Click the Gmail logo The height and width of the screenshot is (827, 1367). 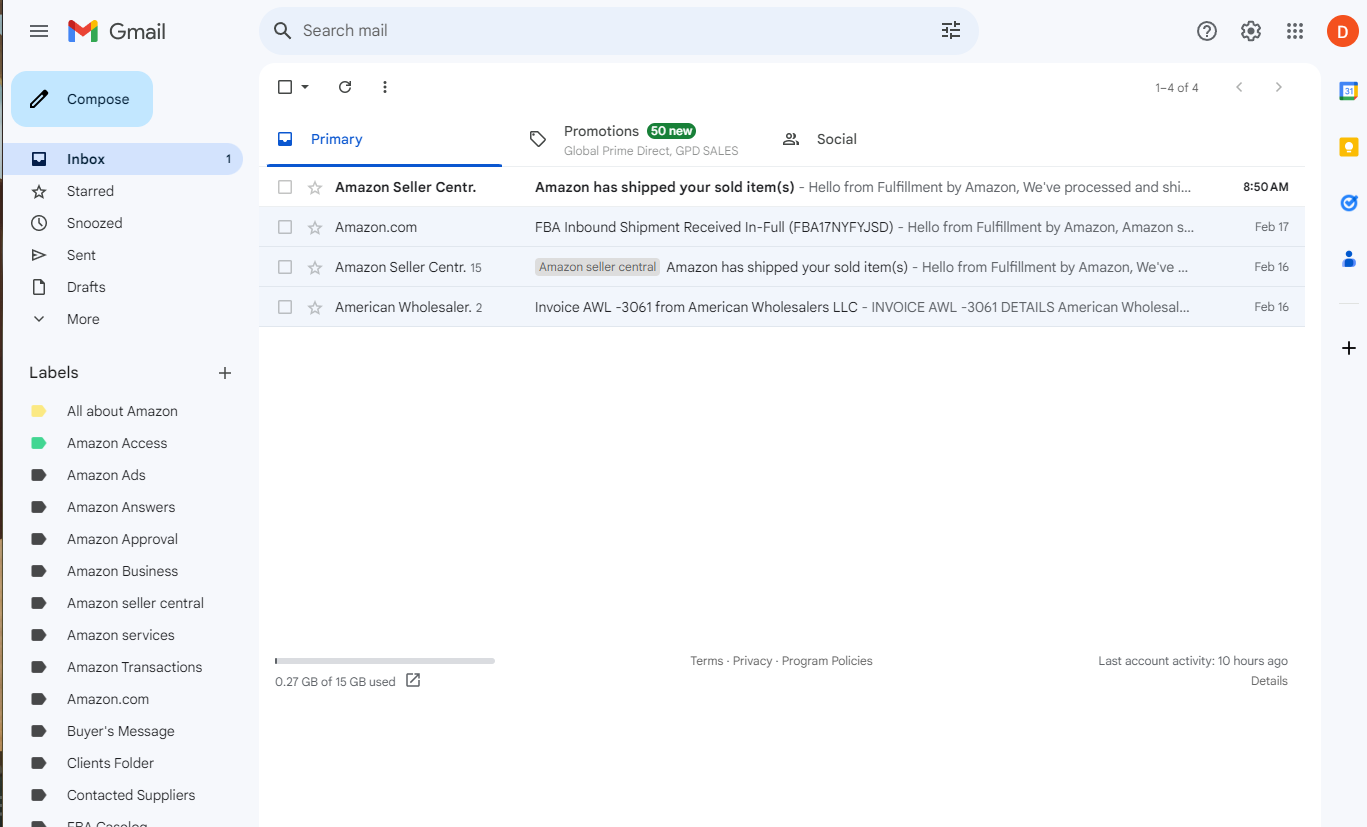click(x=117, y=31)
